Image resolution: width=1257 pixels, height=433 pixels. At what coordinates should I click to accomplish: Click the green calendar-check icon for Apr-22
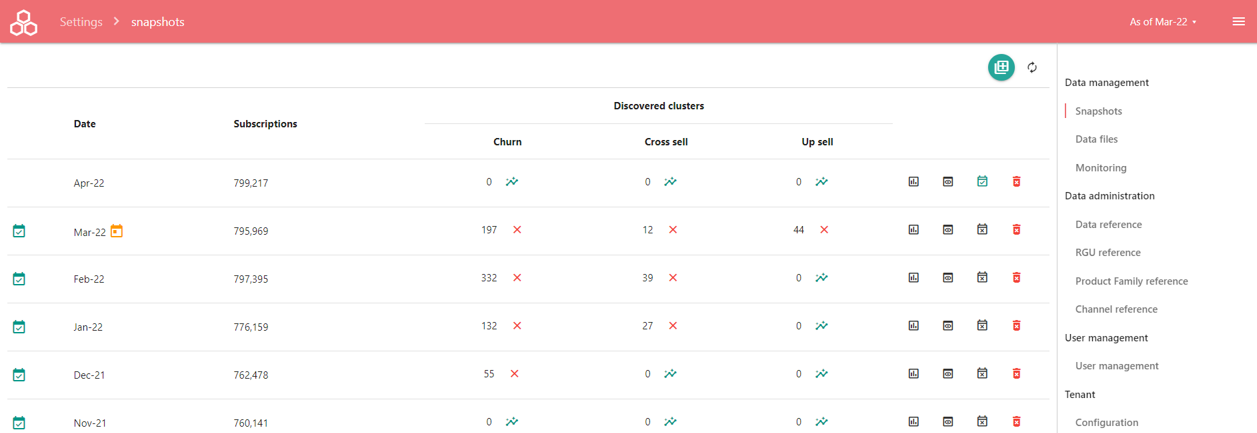[x=982, y=182]
